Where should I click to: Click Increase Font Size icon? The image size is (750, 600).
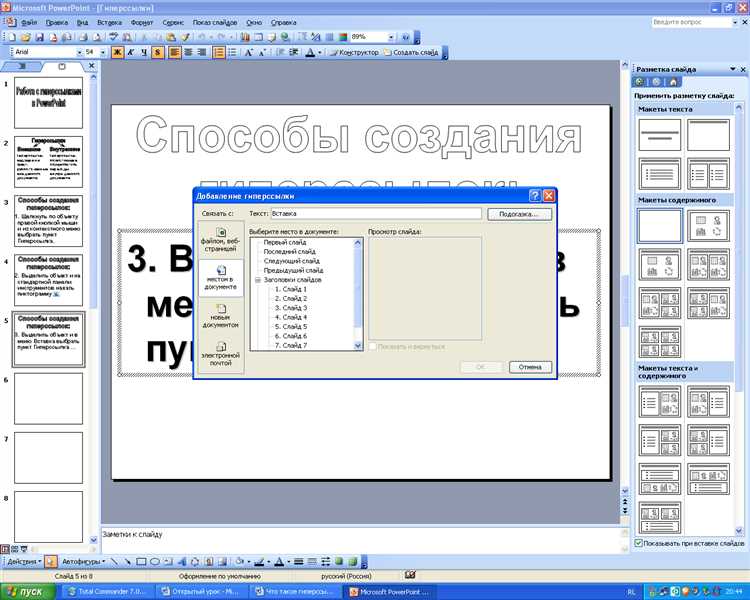(248, 52)
